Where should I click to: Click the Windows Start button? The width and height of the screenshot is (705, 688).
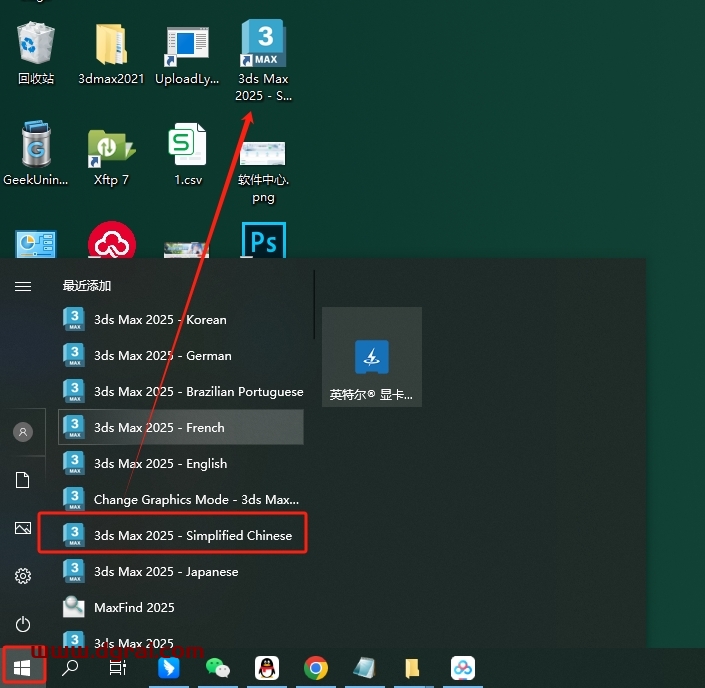coord(23,668)
